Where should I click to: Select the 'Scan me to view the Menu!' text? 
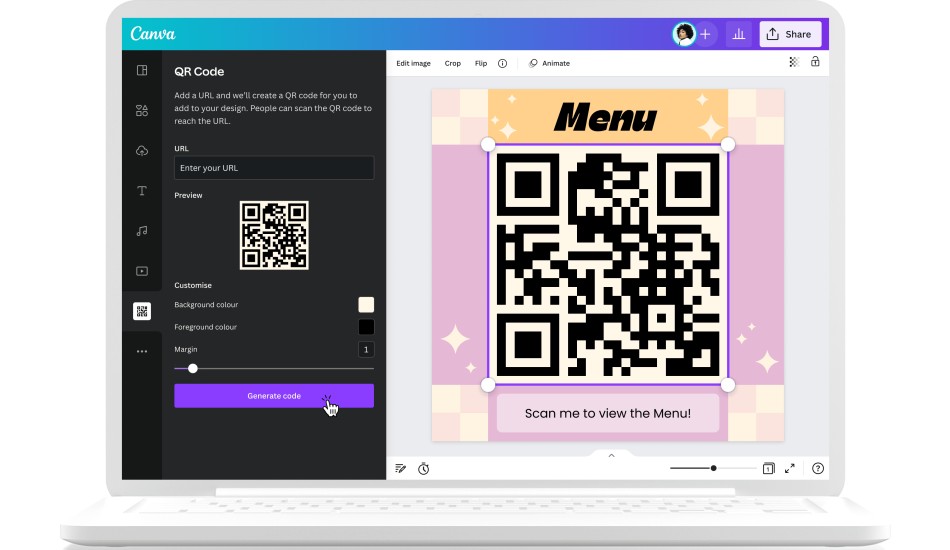[x=608, y=413]
